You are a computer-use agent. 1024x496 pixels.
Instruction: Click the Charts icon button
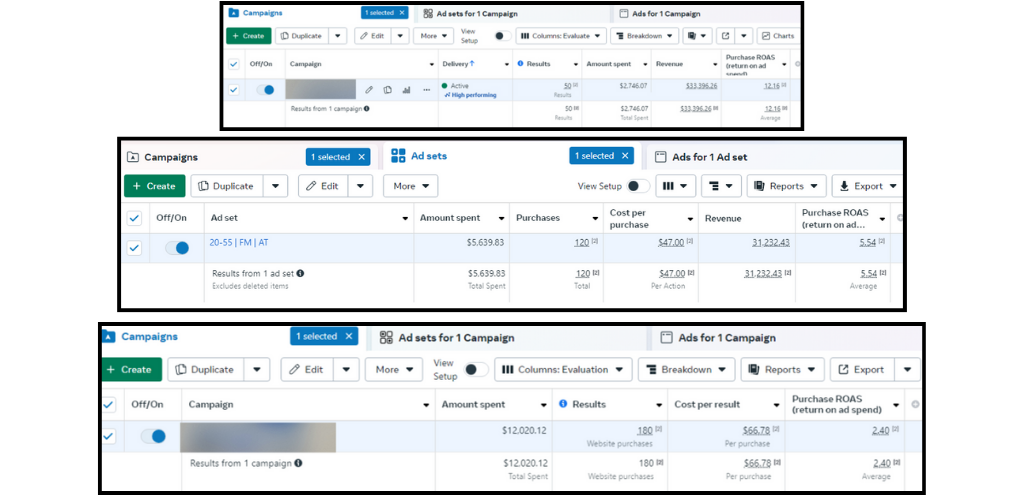[777, 36]
